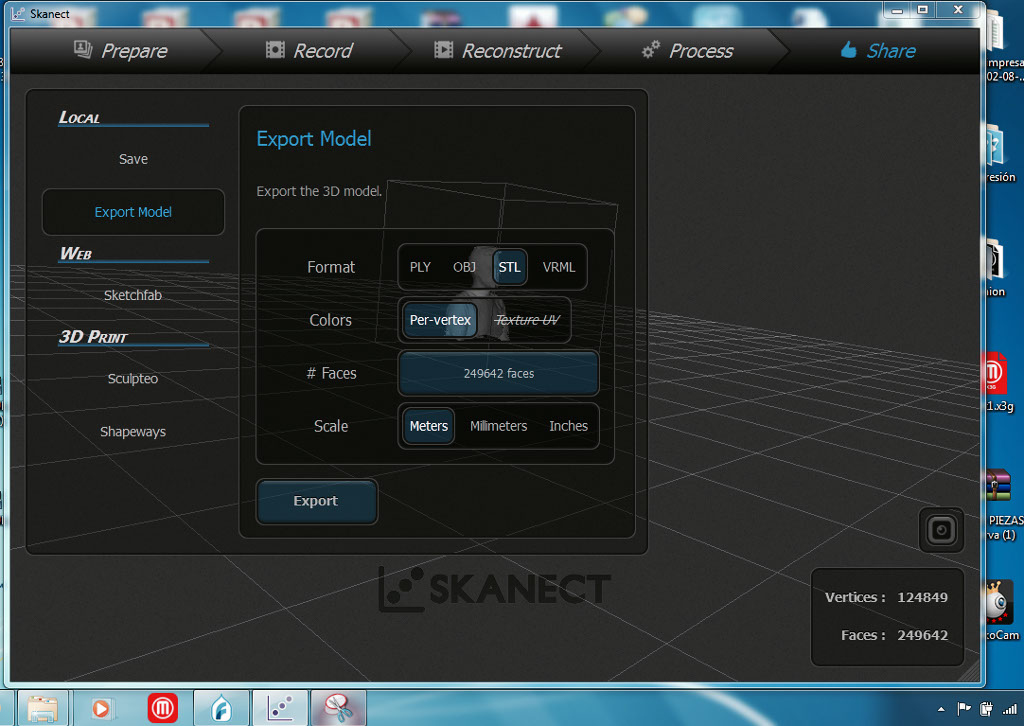Open the Snipping Tool in taskbar
1024x726 pixels.
[x=339, y=708]
